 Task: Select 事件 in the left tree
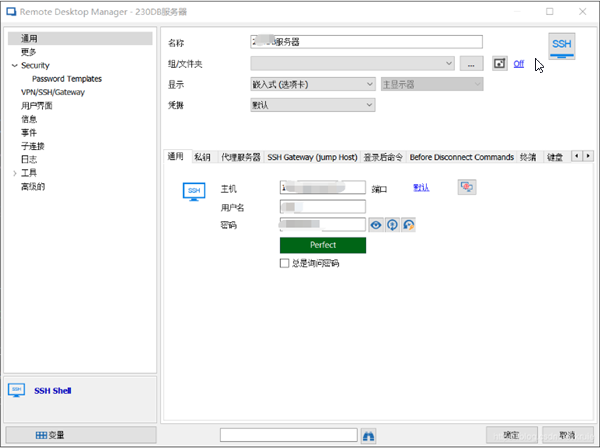(x=29, y=132)
